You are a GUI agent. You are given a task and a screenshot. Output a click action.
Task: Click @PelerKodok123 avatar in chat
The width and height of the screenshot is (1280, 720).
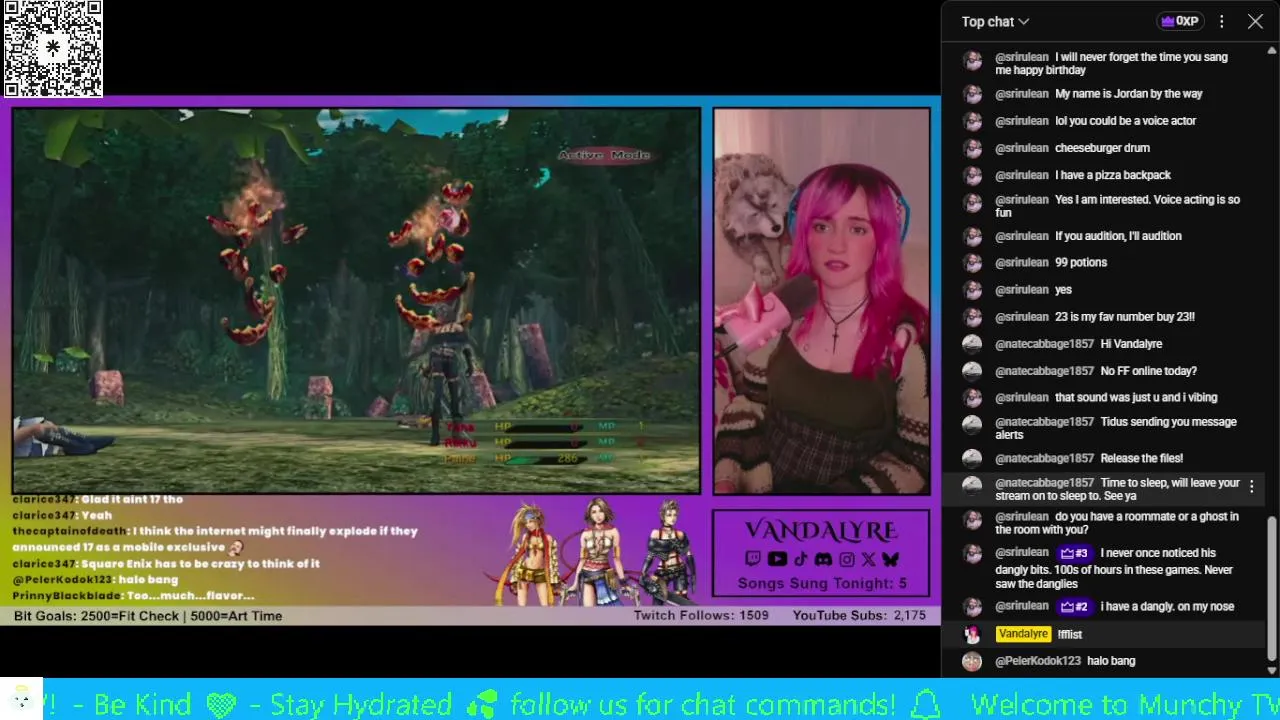pos(972,661)
